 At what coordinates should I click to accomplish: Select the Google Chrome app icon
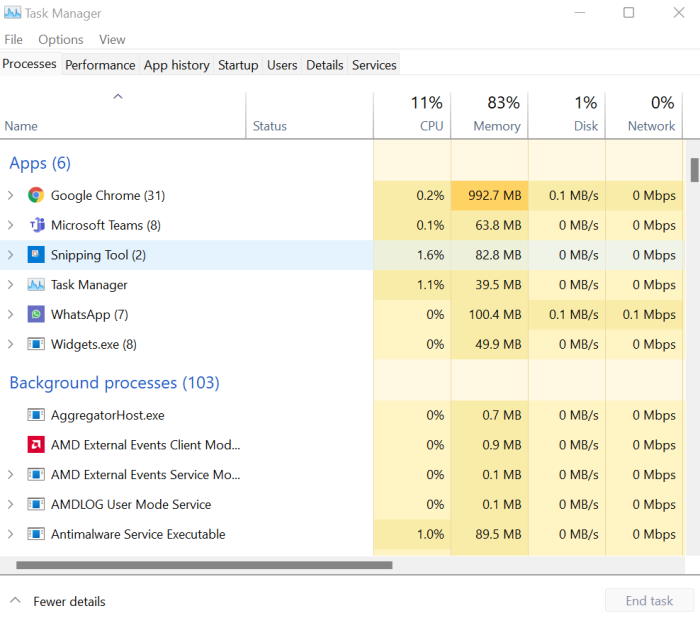[36, 195]
